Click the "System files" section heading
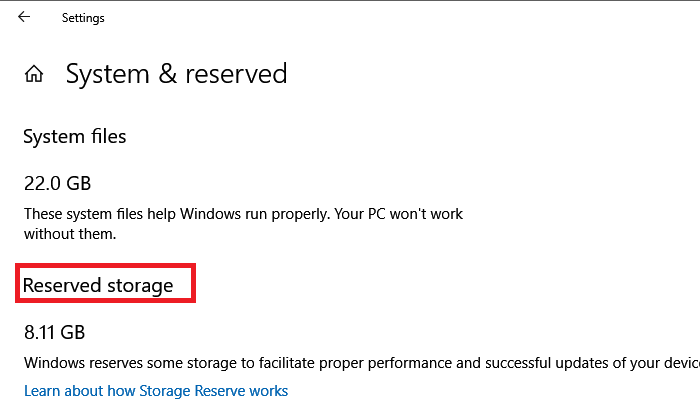Image resolution: width=700 pixels, height=411 pixels. [75, 136]
